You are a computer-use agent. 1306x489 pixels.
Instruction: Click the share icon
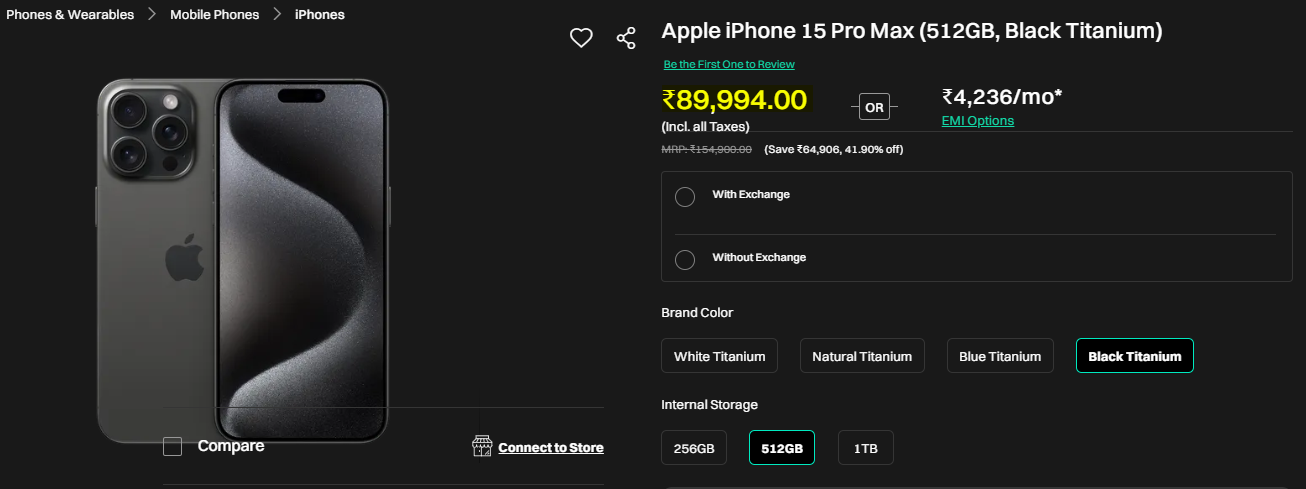point(626,38)
